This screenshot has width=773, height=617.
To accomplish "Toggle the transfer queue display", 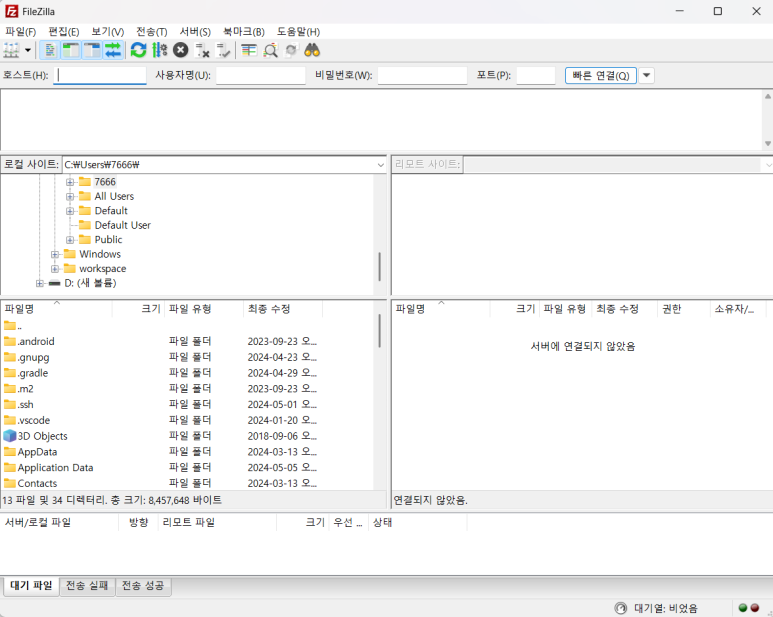I will coord(113,50).
